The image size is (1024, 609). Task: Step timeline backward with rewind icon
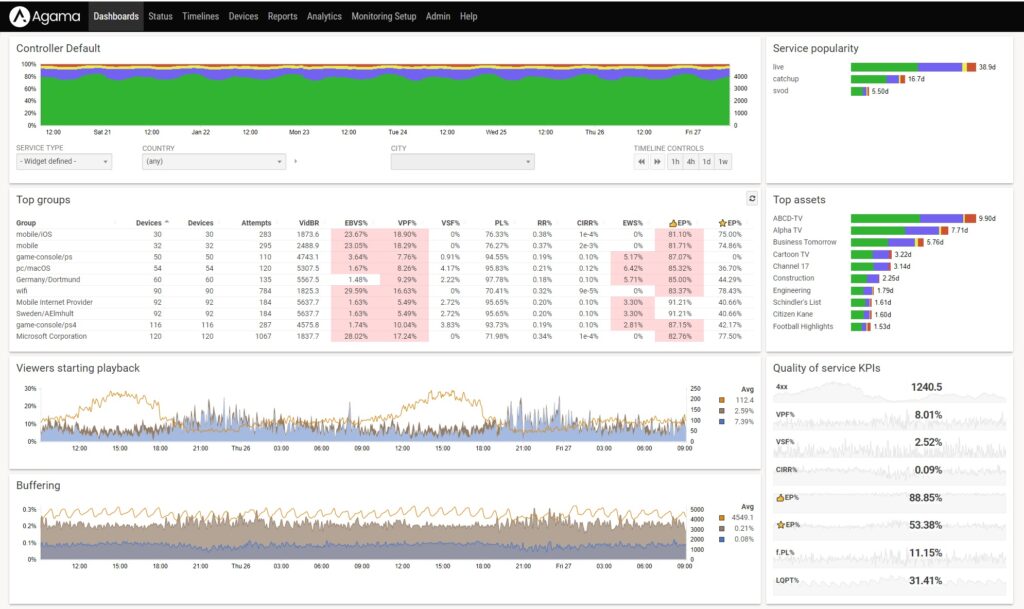(x=642, y=162)
